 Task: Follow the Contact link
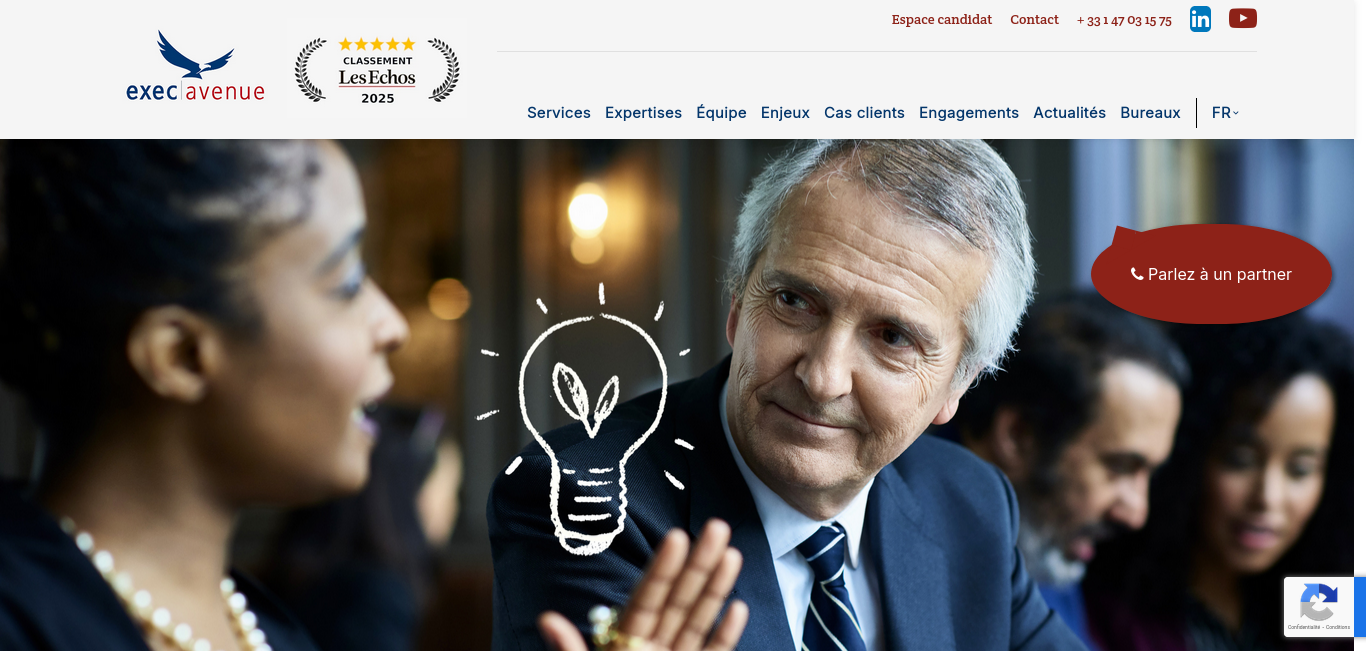tap(1034, 20)
